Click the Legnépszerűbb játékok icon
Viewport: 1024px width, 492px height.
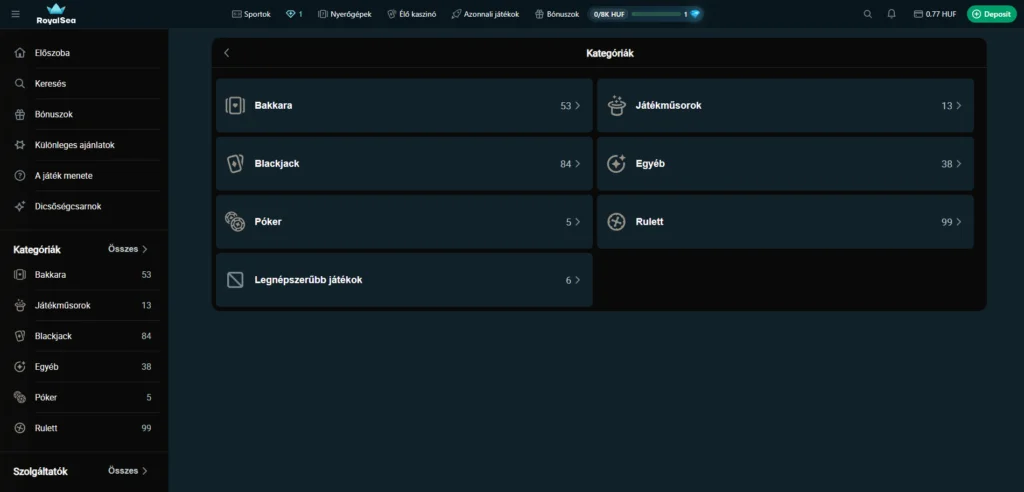tap(235, 280)
